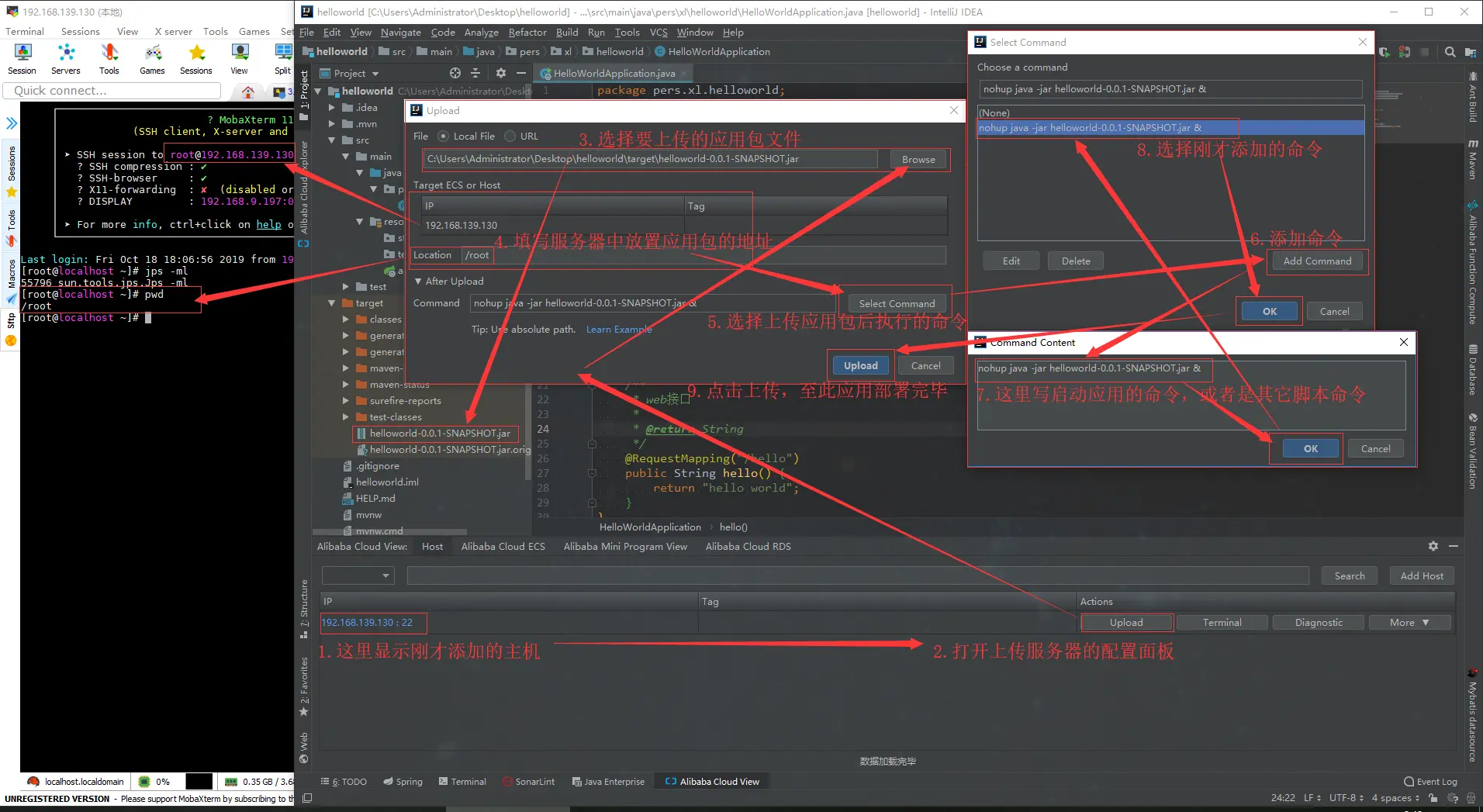Expand the .idea folder in project tree

coord(332,108)
